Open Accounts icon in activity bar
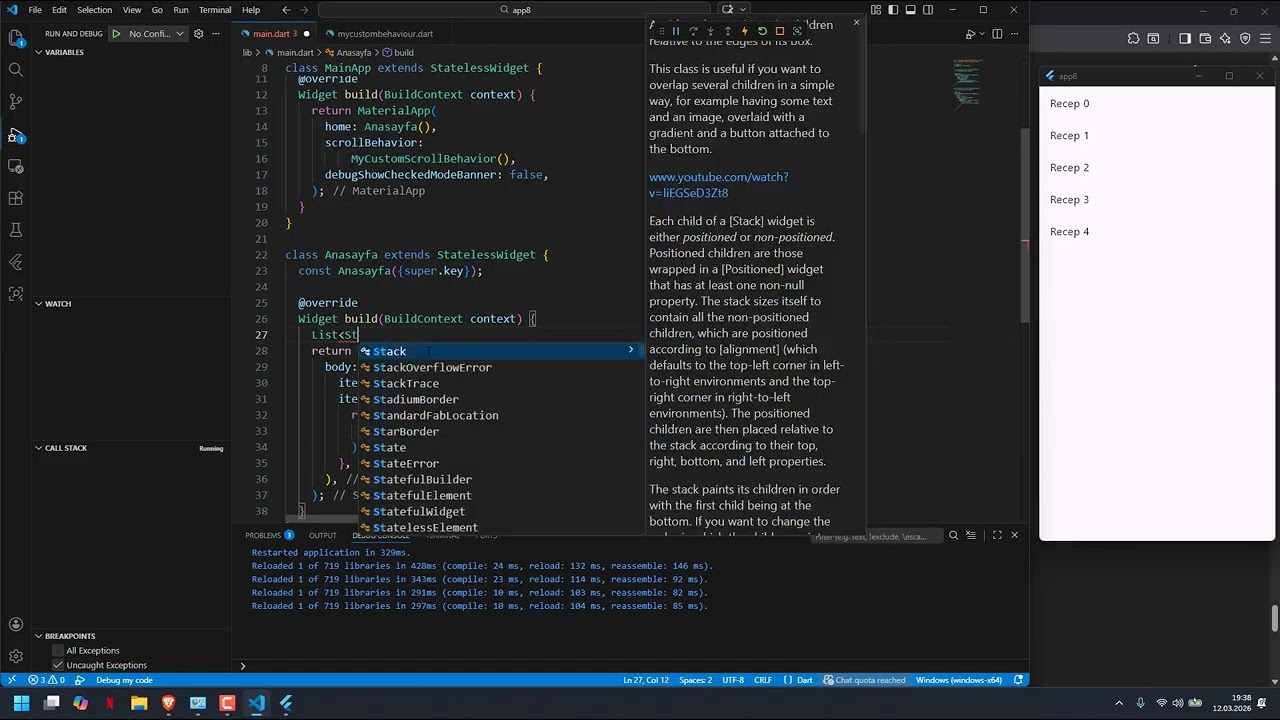Image resolution: width=1280 pixels, height=720 pixels. (x=16, y=625)
